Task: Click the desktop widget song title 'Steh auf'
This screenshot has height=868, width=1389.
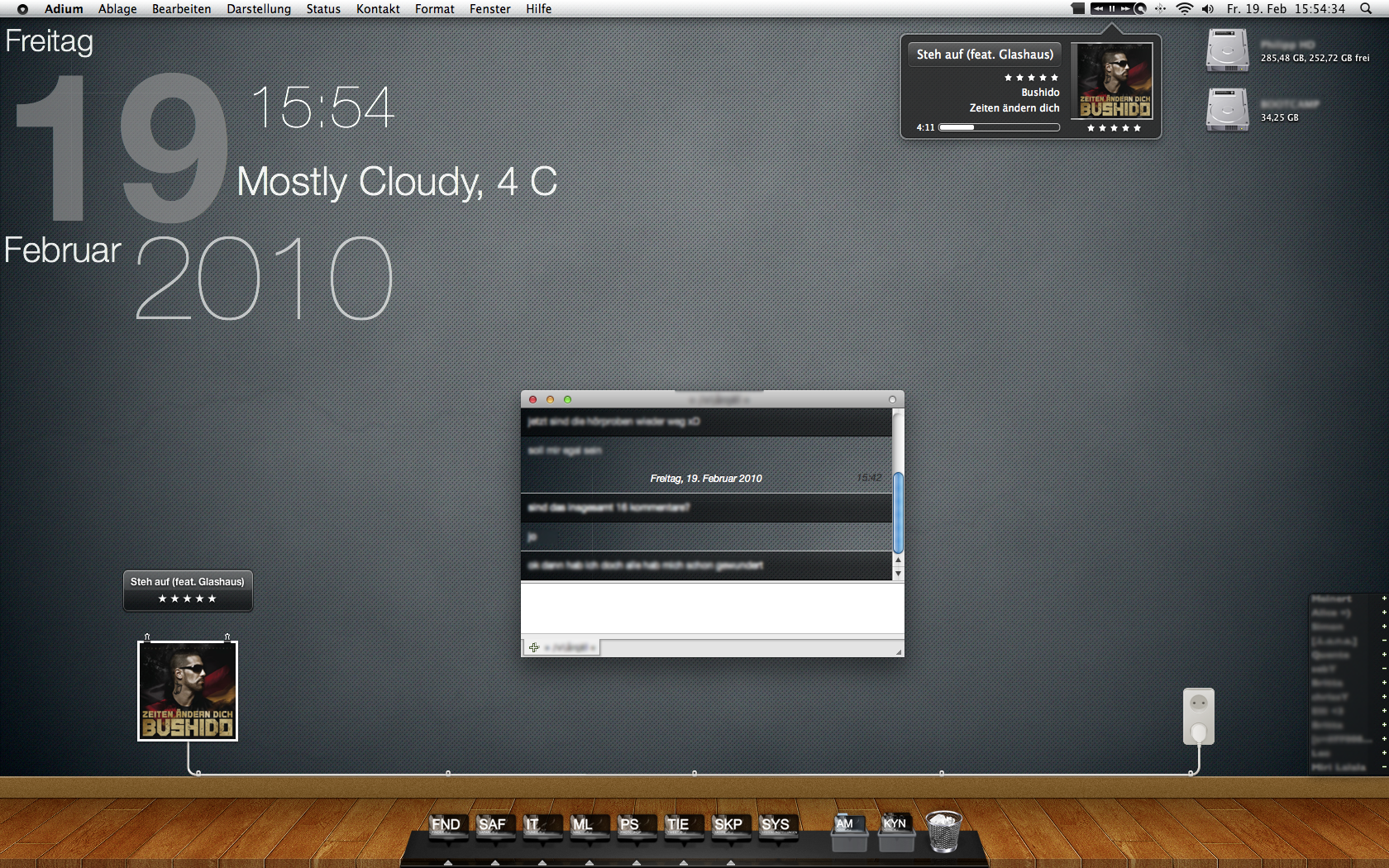Action: click(x=187, y=582)
